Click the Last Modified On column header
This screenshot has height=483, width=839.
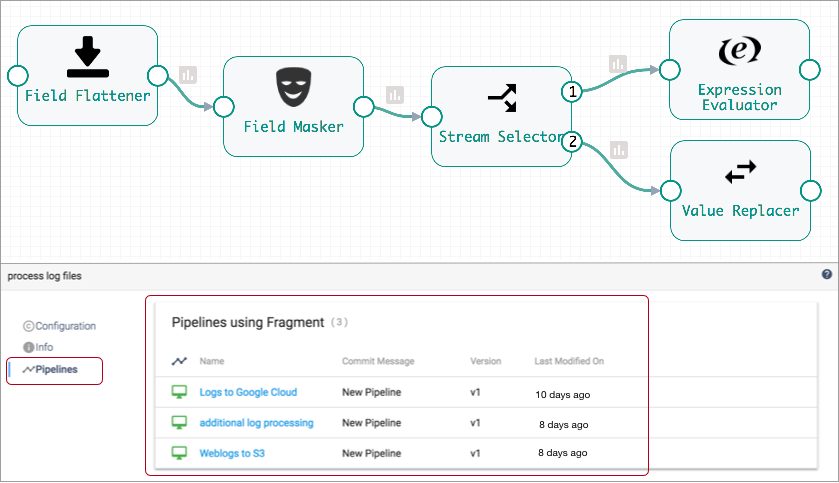[x=569, y=361]
